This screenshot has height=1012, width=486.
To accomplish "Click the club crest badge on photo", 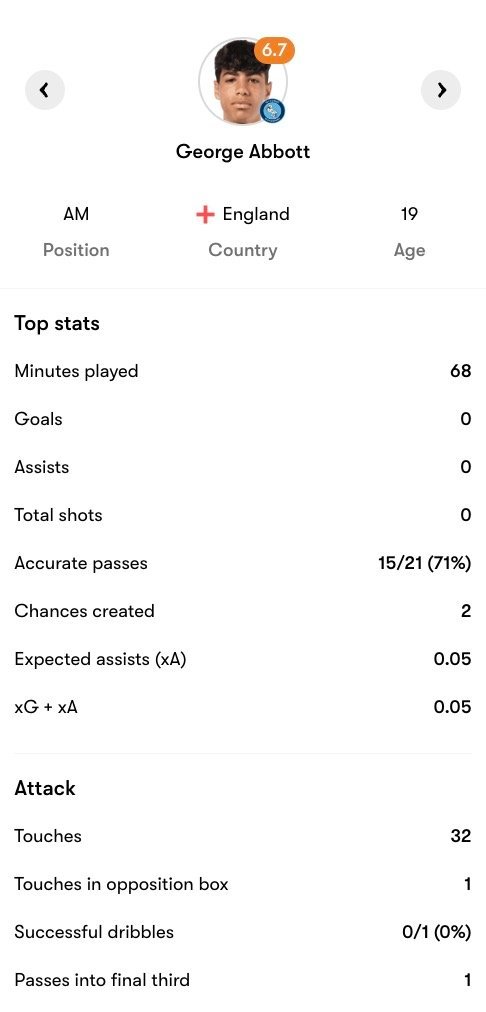I will click(272, 111).
